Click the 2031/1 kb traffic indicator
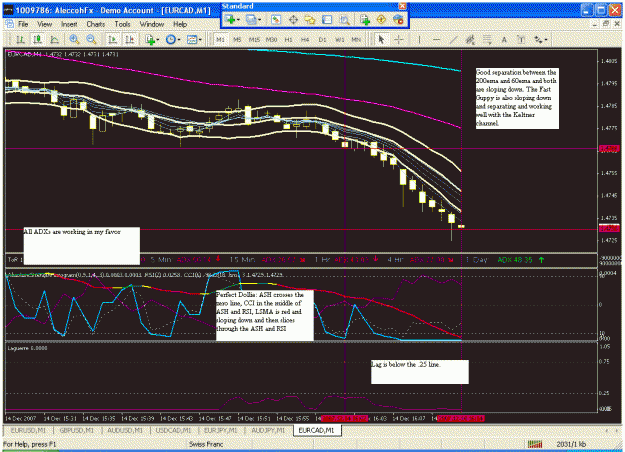625x452 pixels. 571,444
